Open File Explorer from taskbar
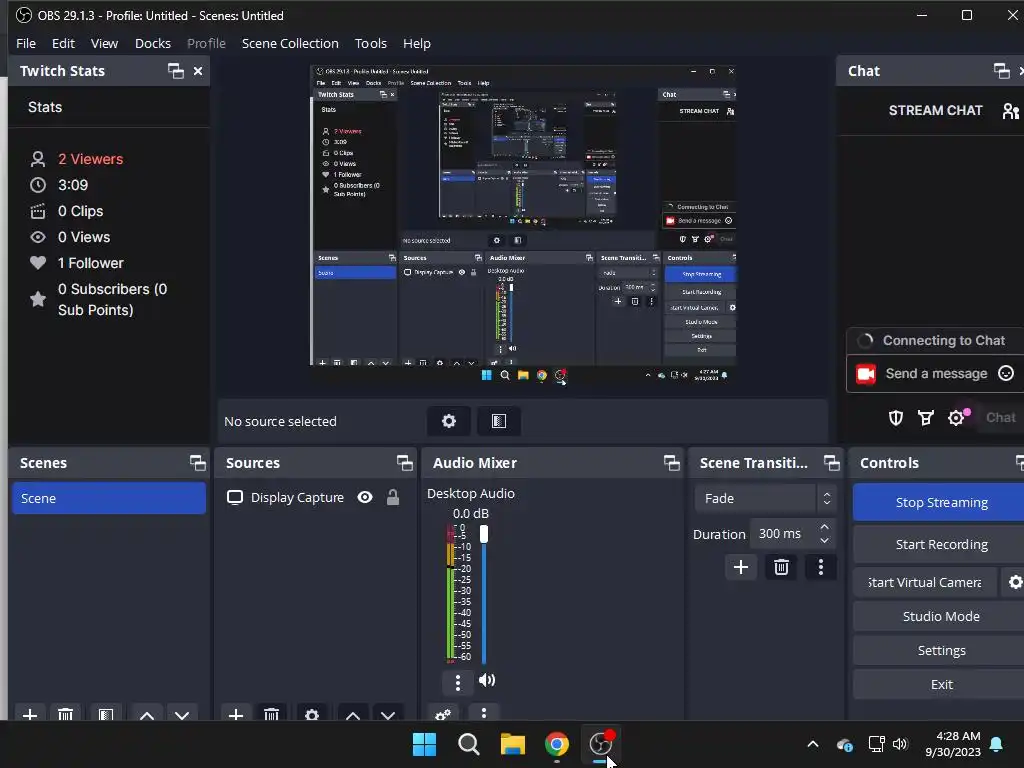The height and width of the screenshot is (768, 1024). point(513,744)
